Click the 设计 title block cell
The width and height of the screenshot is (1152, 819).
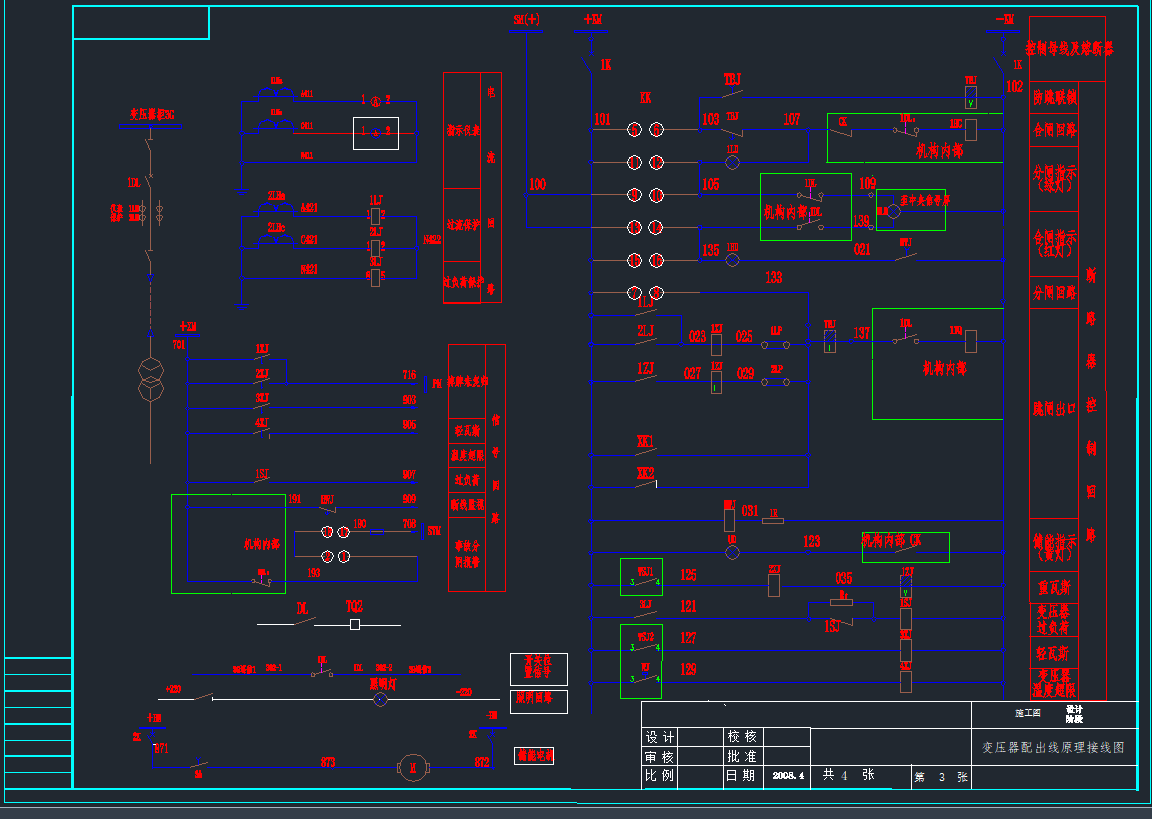click(660, 736)
